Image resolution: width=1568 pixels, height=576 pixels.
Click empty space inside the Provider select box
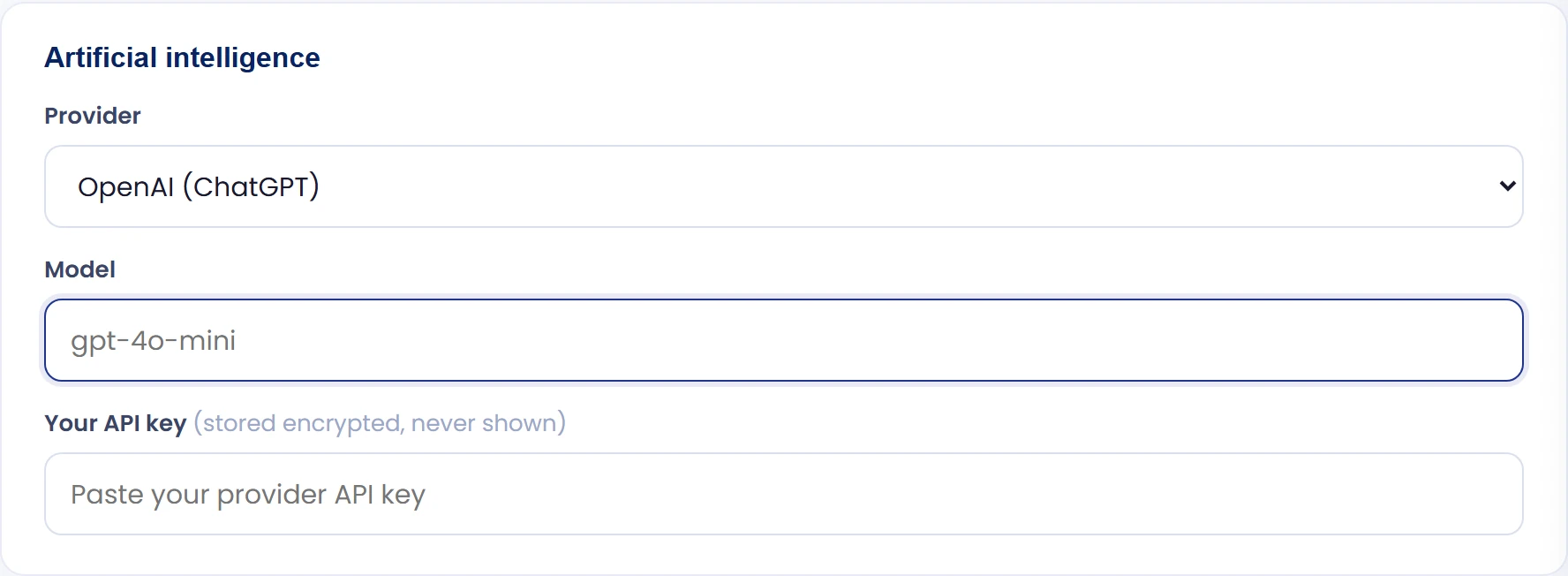click(883, 186)
